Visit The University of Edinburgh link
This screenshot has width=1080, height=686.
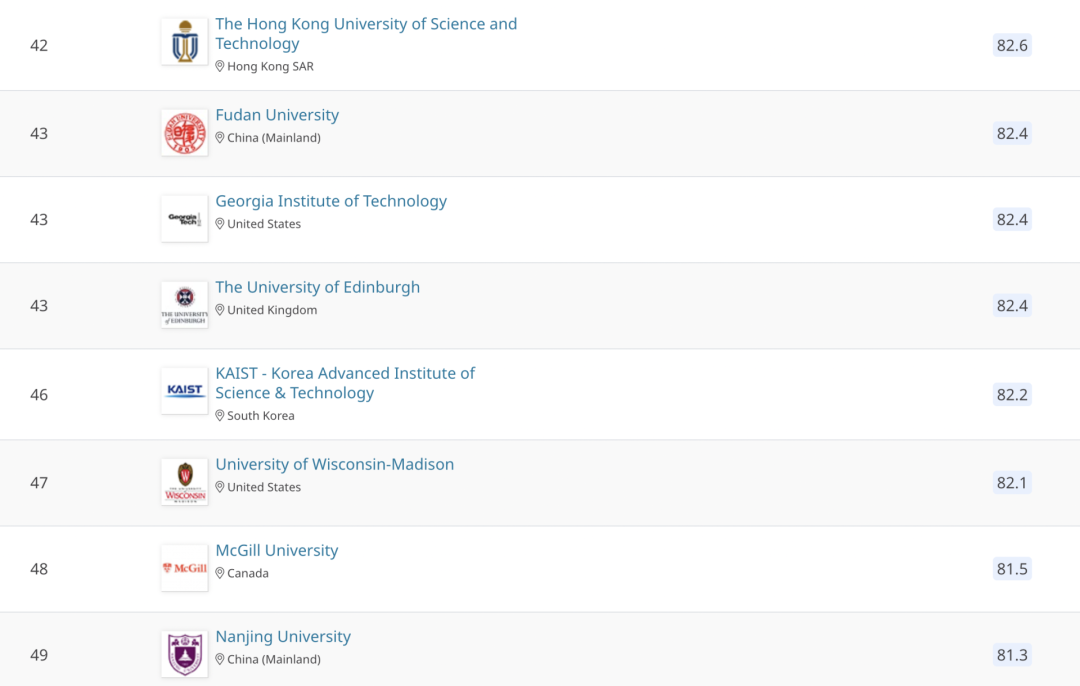tap(317, 287)
